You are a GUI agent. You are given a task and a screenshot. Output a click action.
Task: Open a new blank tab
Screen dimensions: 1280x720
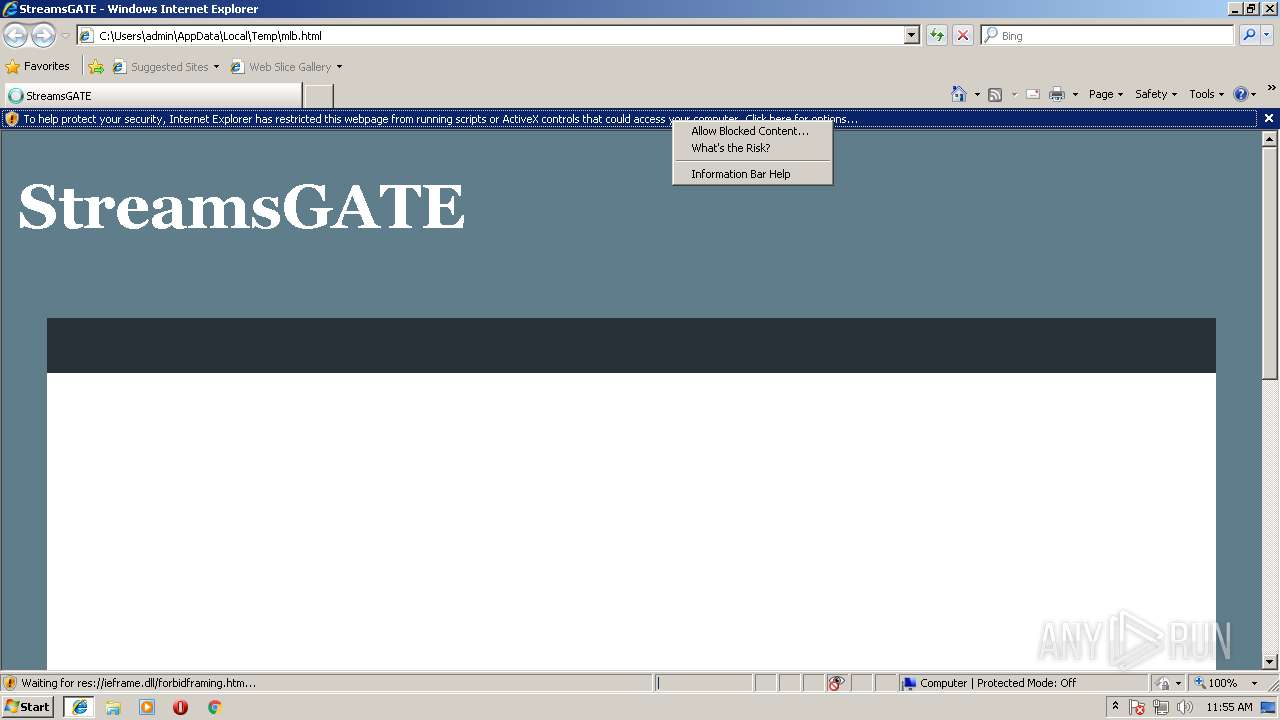point(318,96)
